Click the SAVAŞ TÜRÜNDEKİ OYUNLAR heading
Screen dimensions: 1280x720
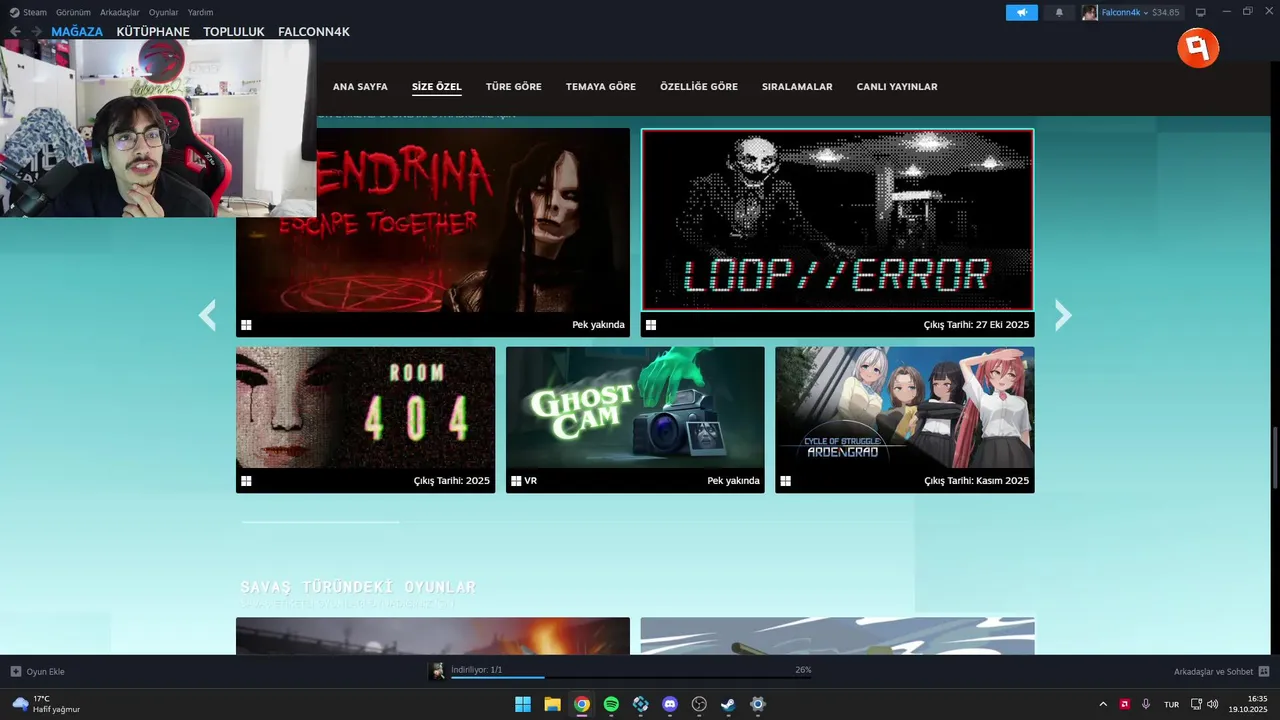(358, 587)
